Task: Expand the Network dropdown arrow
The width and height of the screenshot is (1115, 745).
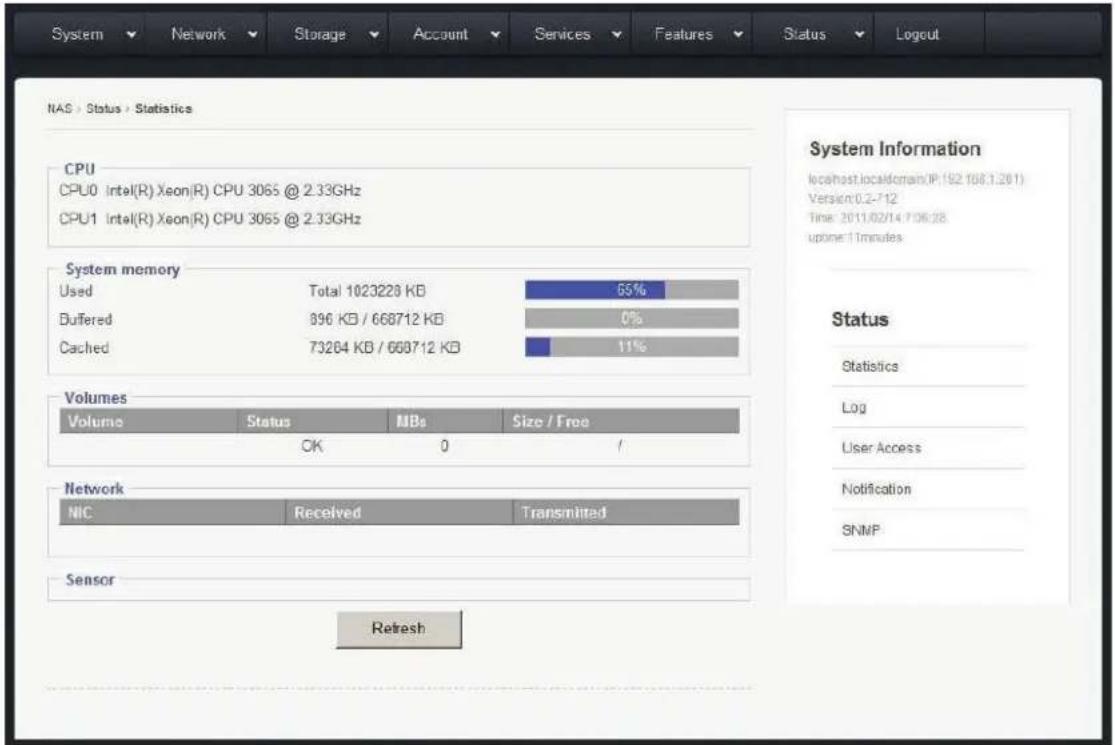Action: (x=252, y=34)
